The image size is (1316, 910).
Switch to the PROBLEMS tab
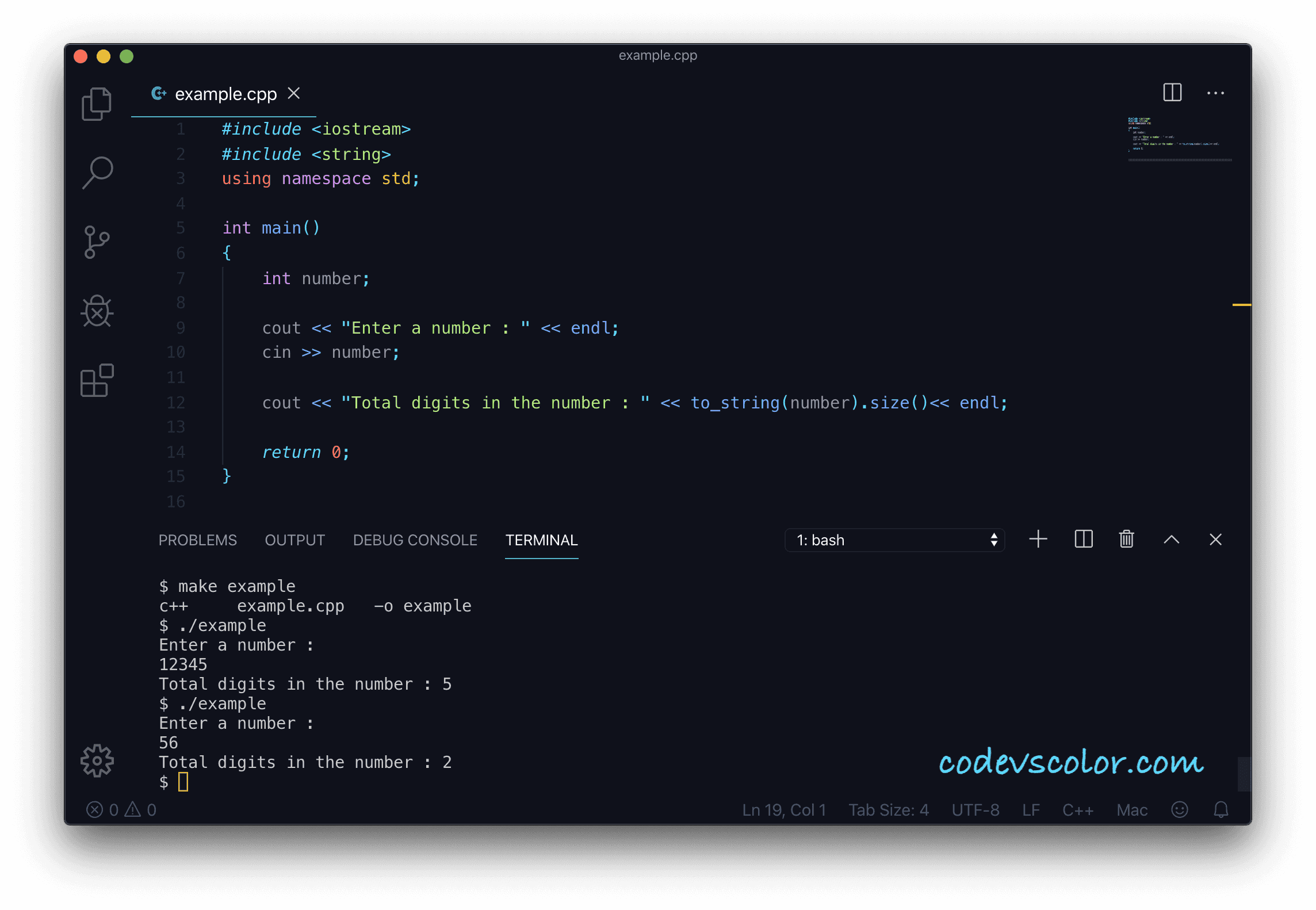pos(197,540)
